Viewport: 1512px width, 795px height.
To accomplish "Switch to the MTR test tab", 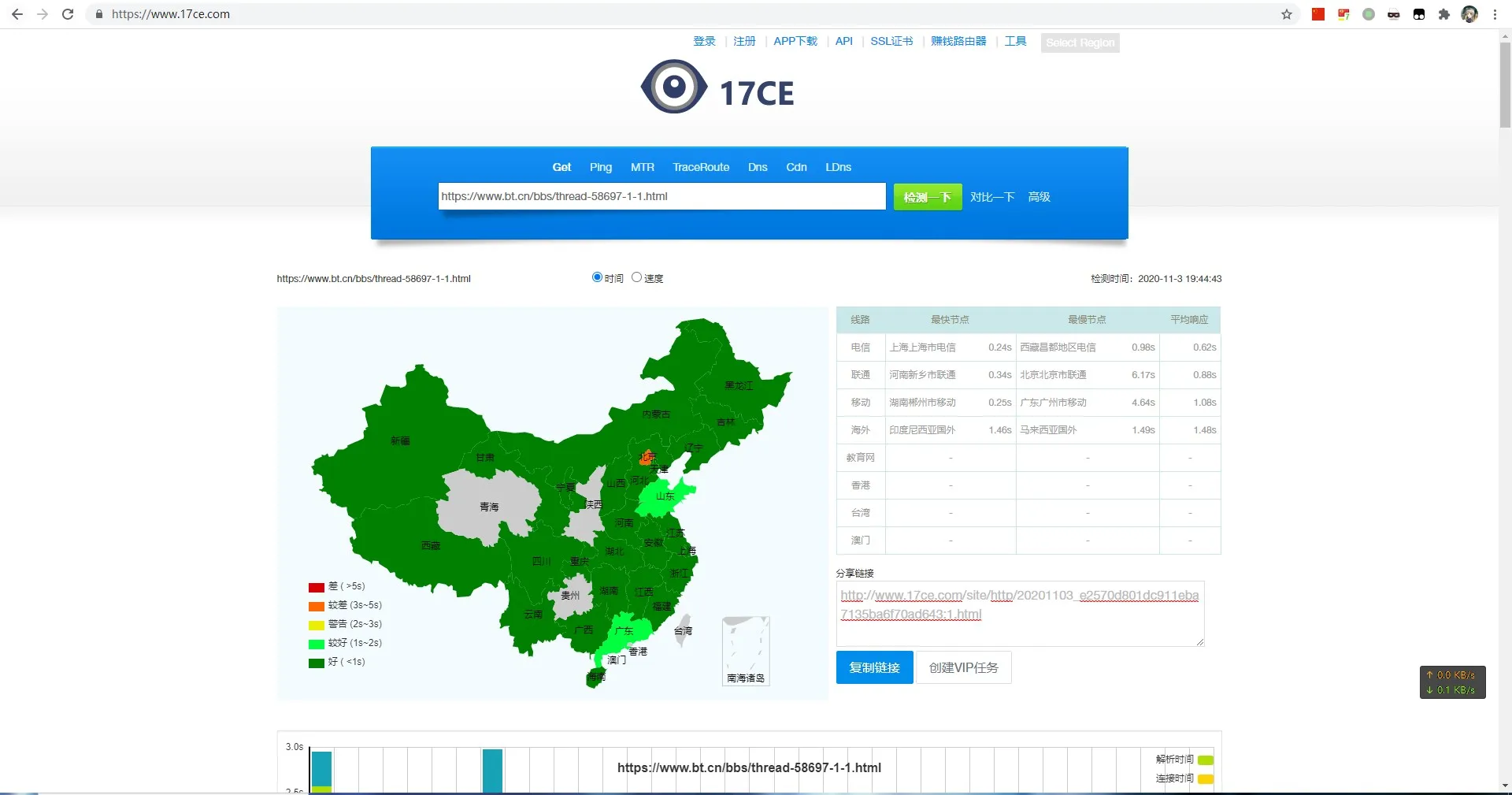I will (x=643, y=167).
